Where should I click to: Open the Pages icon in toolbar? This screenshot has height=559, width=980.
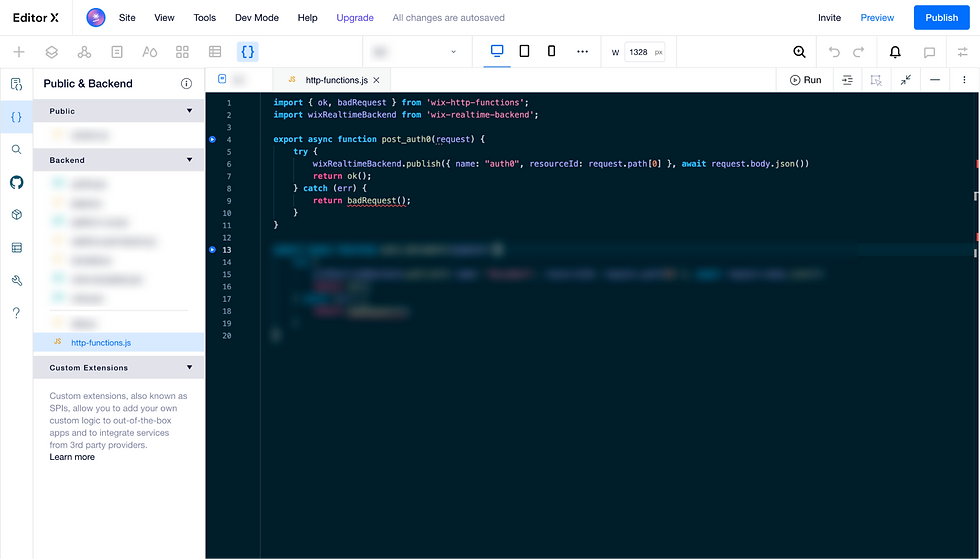pyautogui.click(x=117, y=52)
